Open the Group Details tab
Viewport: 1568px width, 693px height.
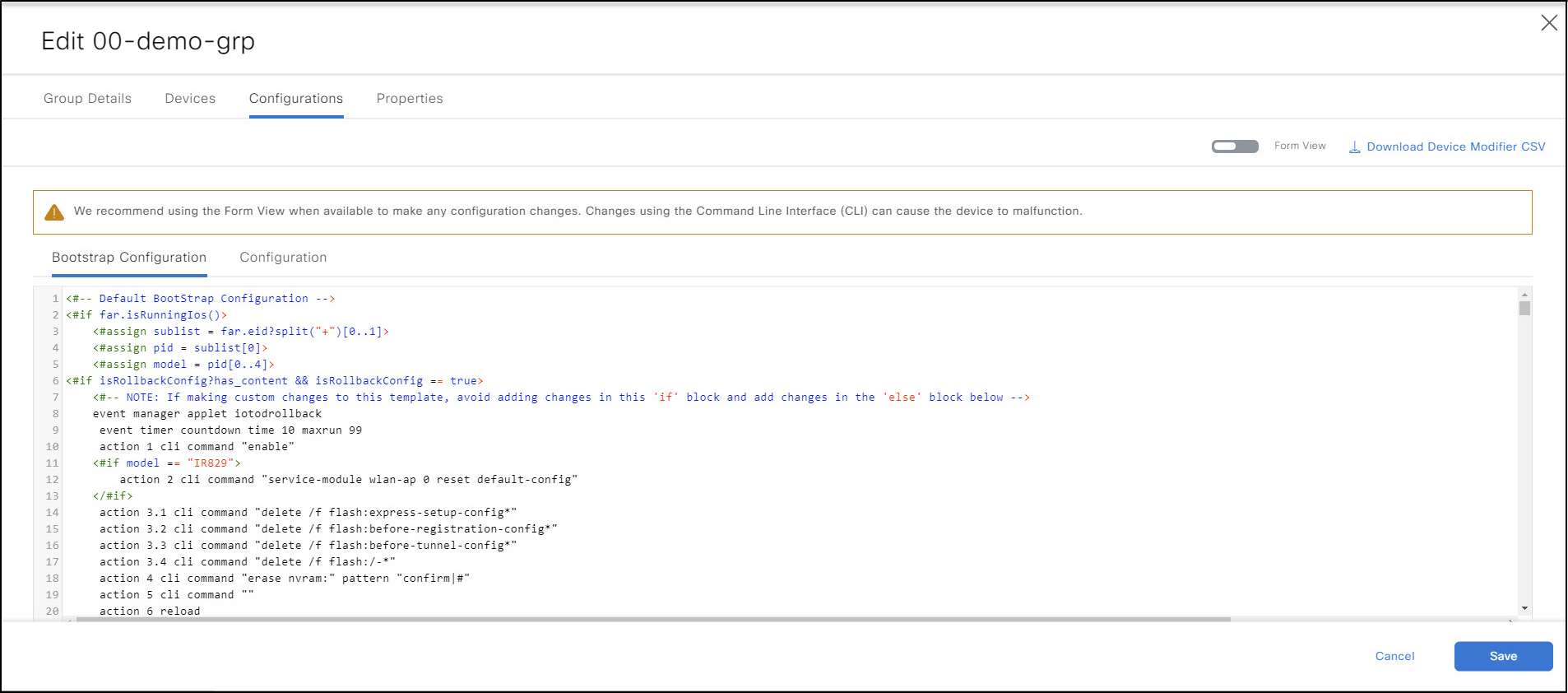pos(87,98)
